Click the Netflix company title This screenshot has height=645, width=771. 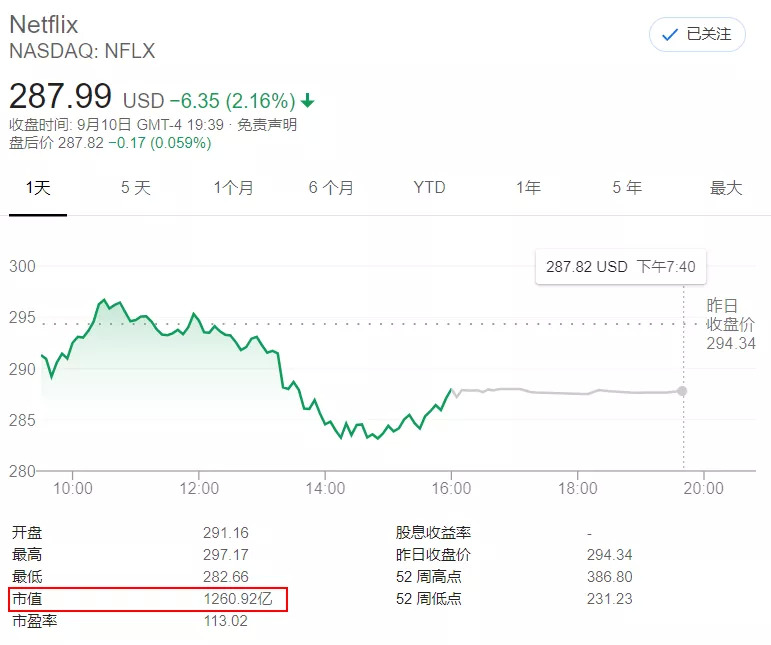(x=44, y=24)
